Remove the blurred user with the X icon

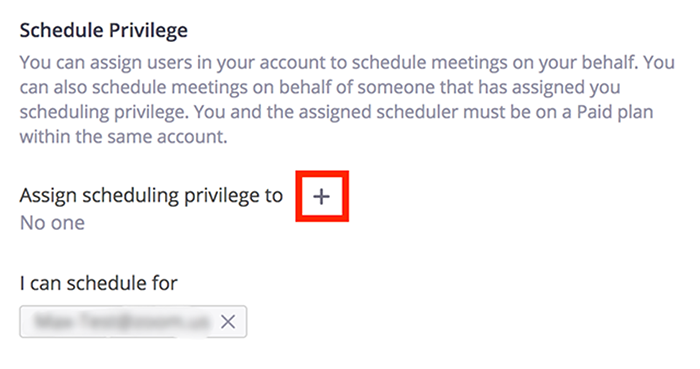tap(228, 321)
